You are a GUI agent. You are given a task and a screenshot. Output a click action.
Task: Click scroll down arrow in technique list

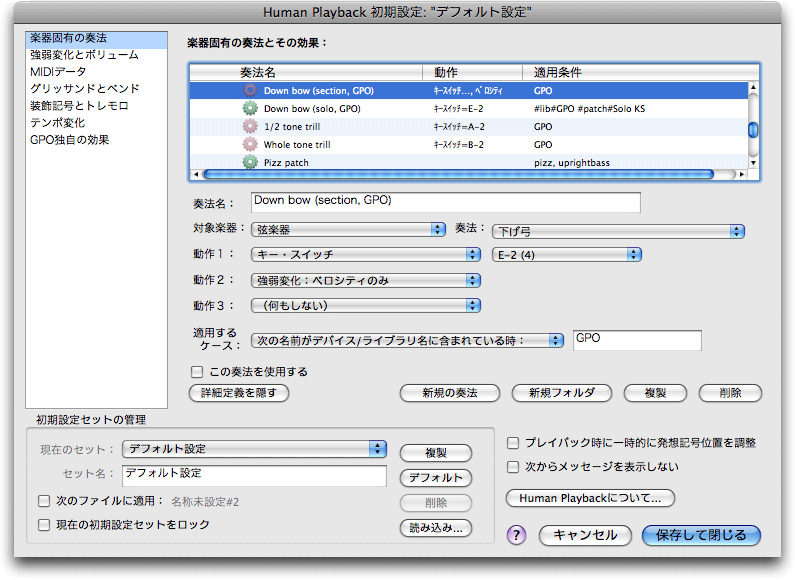[x=753, y=163]
